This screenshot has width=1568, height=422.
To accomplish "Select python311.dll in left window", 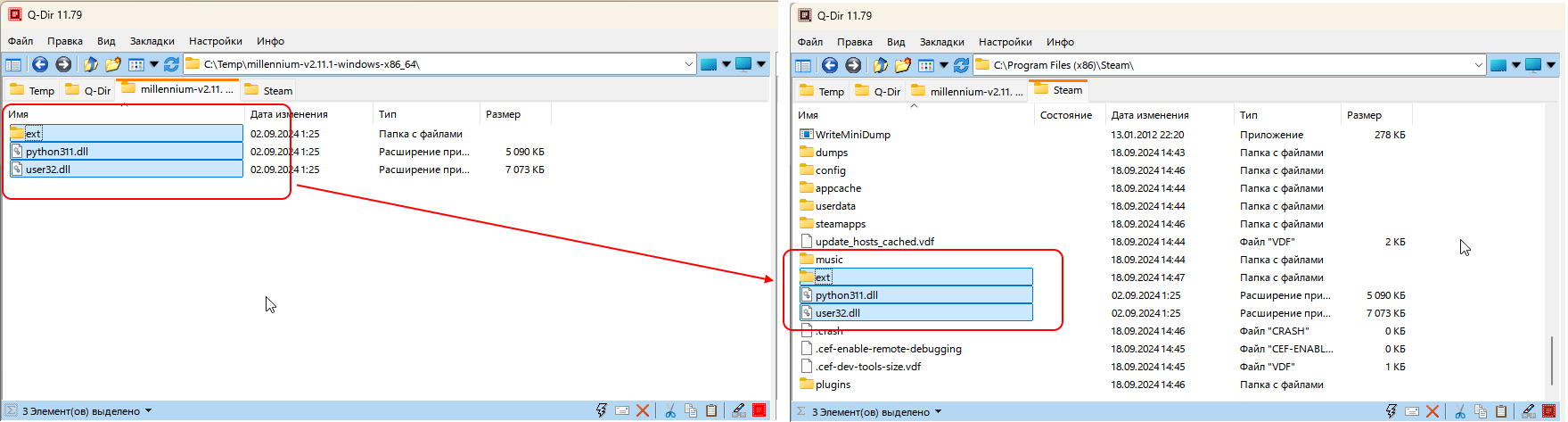I will pyautogui.click(x=125, y=152).
